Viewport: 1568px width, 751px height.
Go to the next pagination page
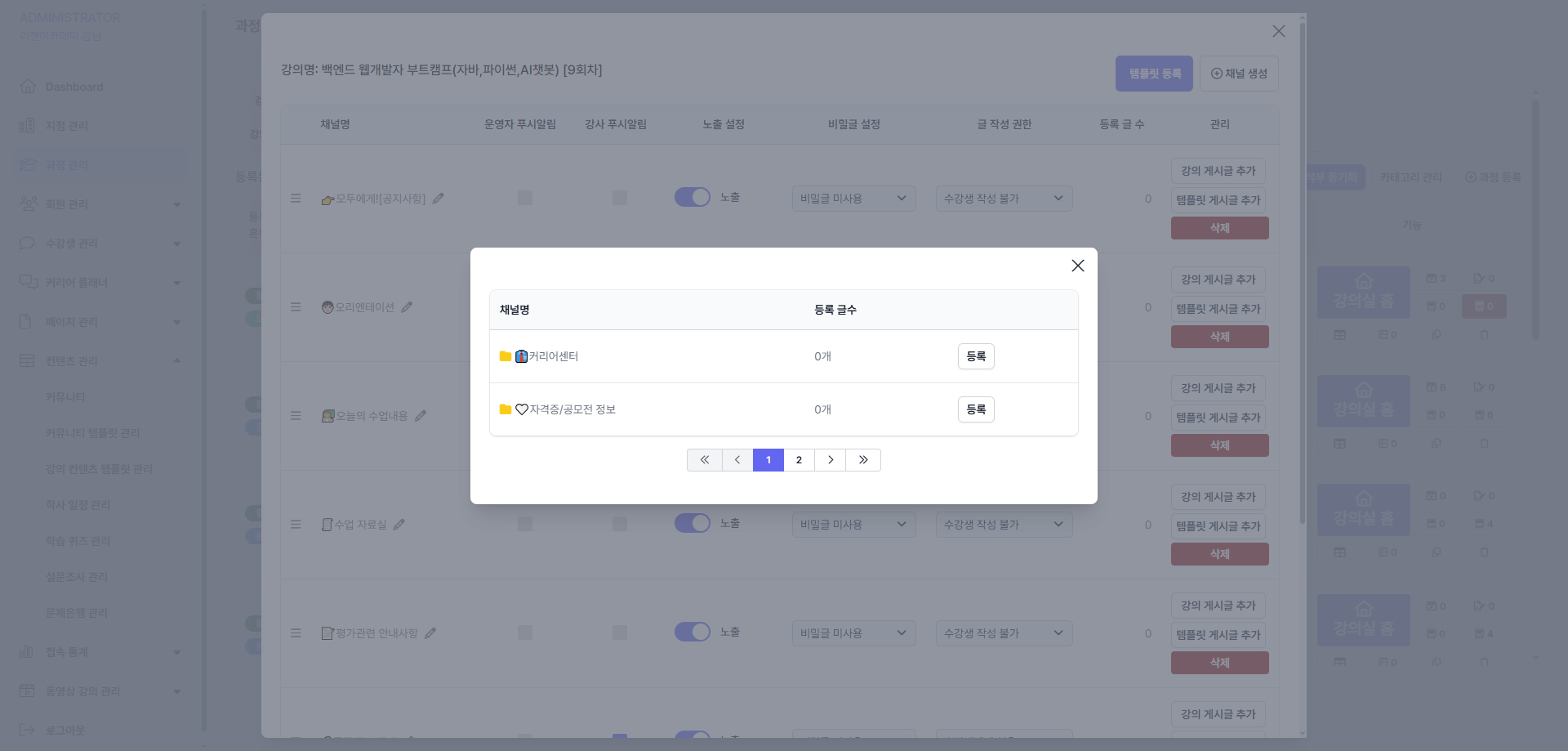click(x=831, y=460)
